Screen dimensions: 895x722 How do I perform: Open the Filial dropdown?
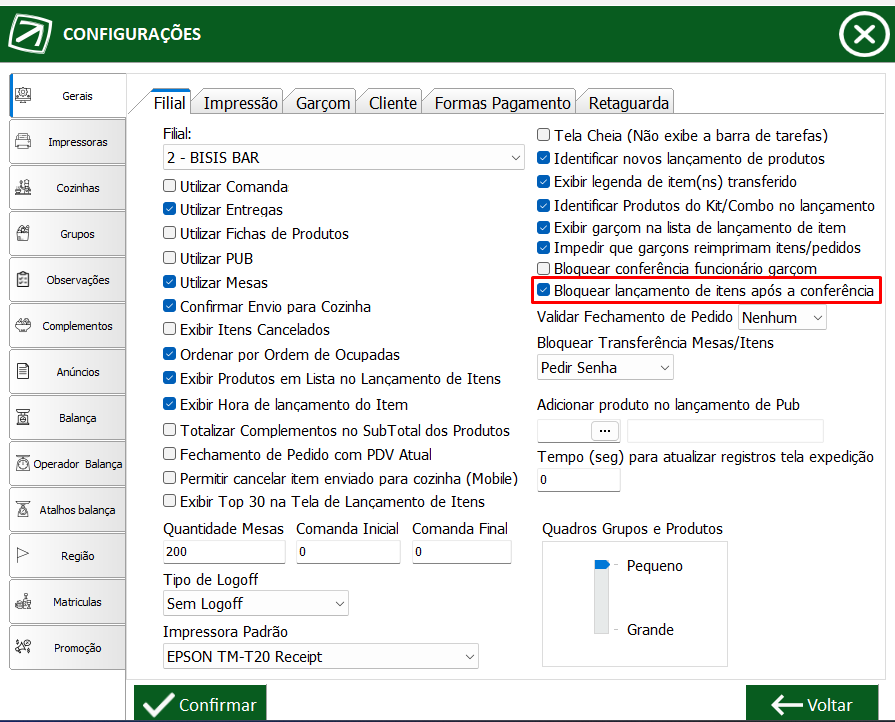pyautogui.click(x=344, y=158)
